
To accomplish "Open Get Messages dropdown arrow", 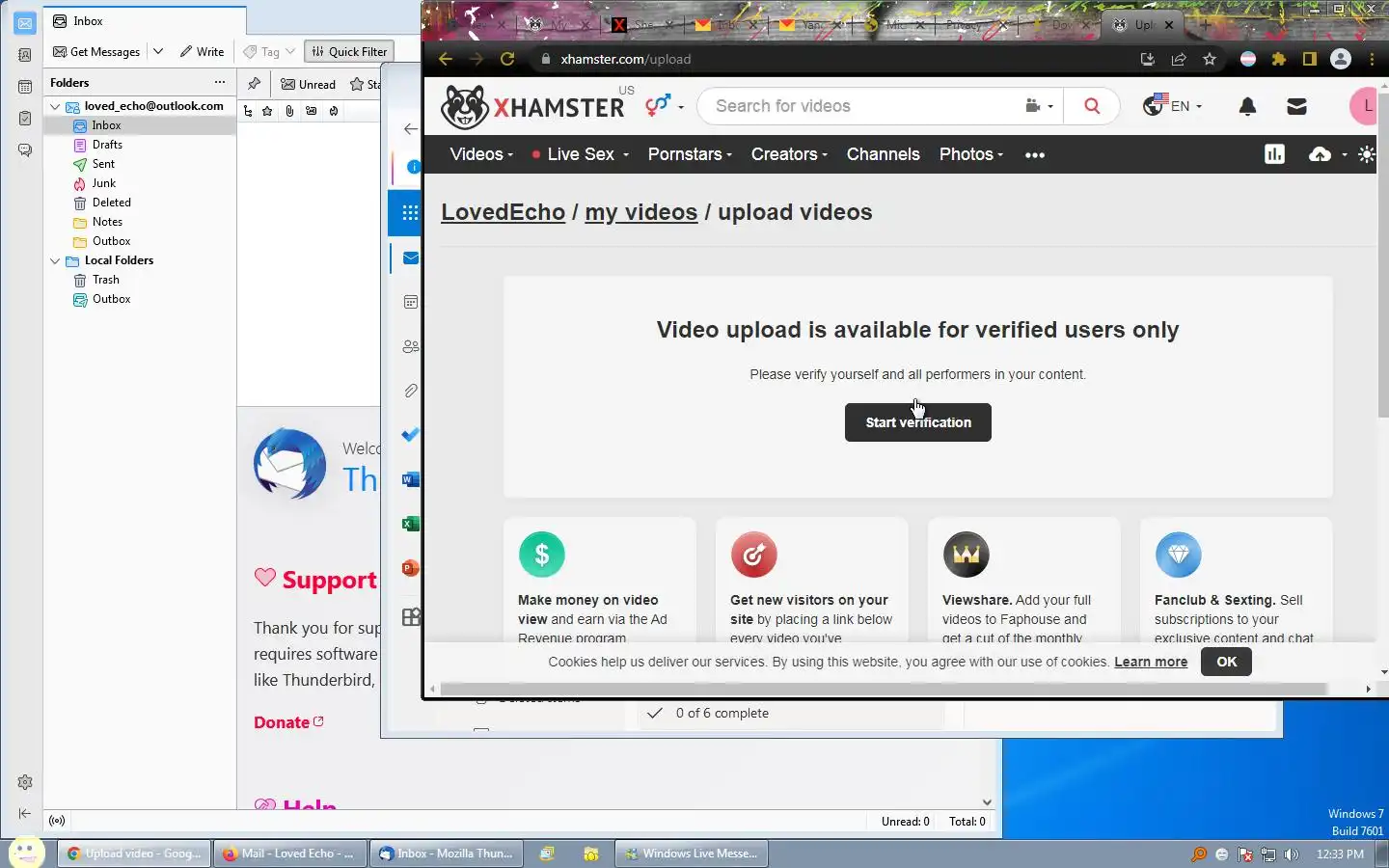I will coord(158,52).
